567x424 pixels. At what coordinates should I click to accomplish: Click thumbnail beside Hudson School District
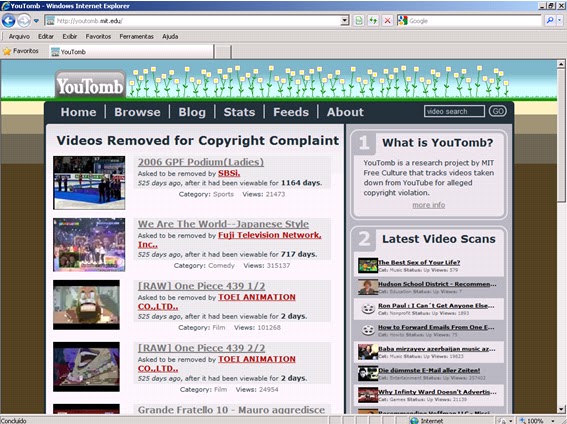click(368, 287)
